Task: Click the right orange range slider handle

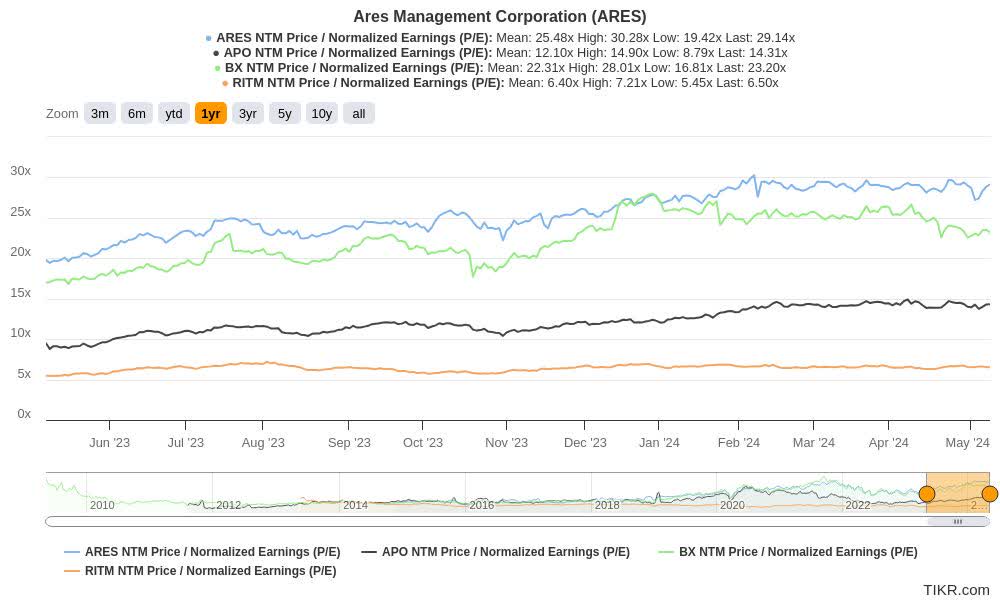Action: (x=989, y=493)
